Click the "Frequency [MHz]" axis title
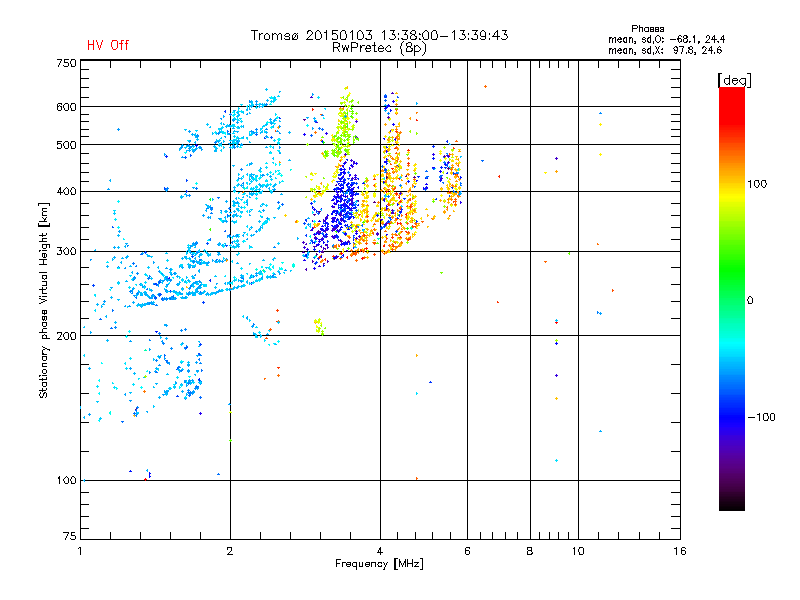This screenshot has width=800, height=600. 379,564
